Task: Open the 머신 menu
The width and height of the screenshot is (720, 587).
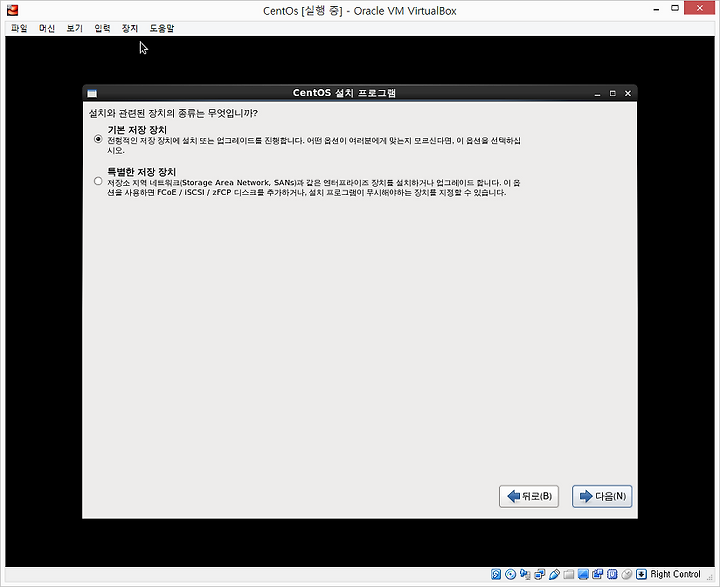Action: point(47,28)
